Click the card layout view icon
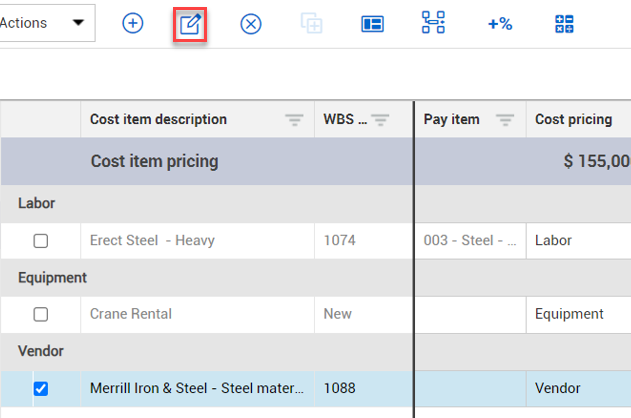Viewport: 631px width, 418px height. 372,23
